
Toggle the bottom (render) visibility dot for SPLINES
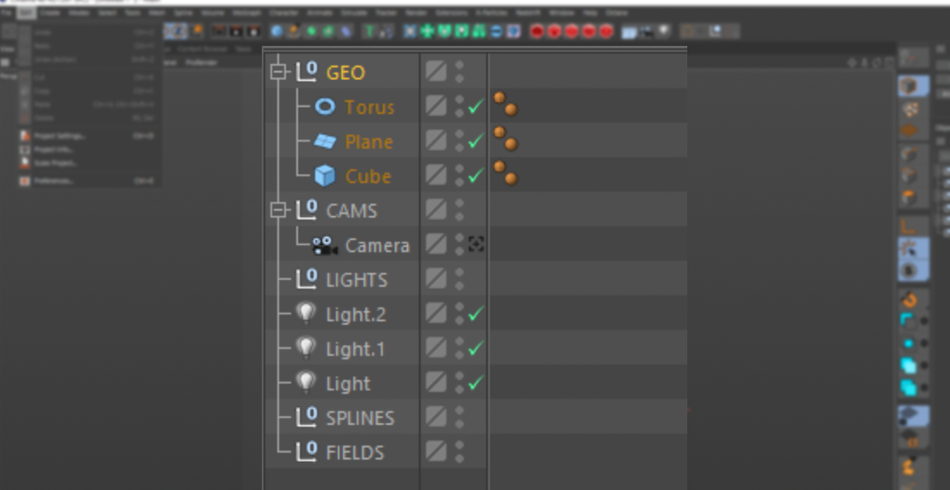point(459,423)
